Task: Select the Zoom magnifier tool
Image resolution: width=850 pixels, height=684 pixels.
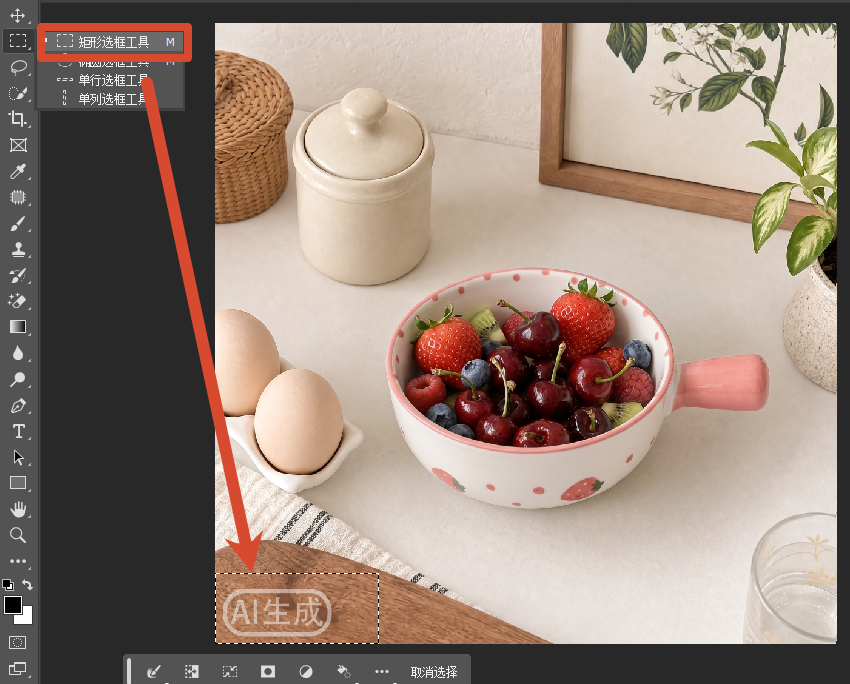Action: pos(18,535)
